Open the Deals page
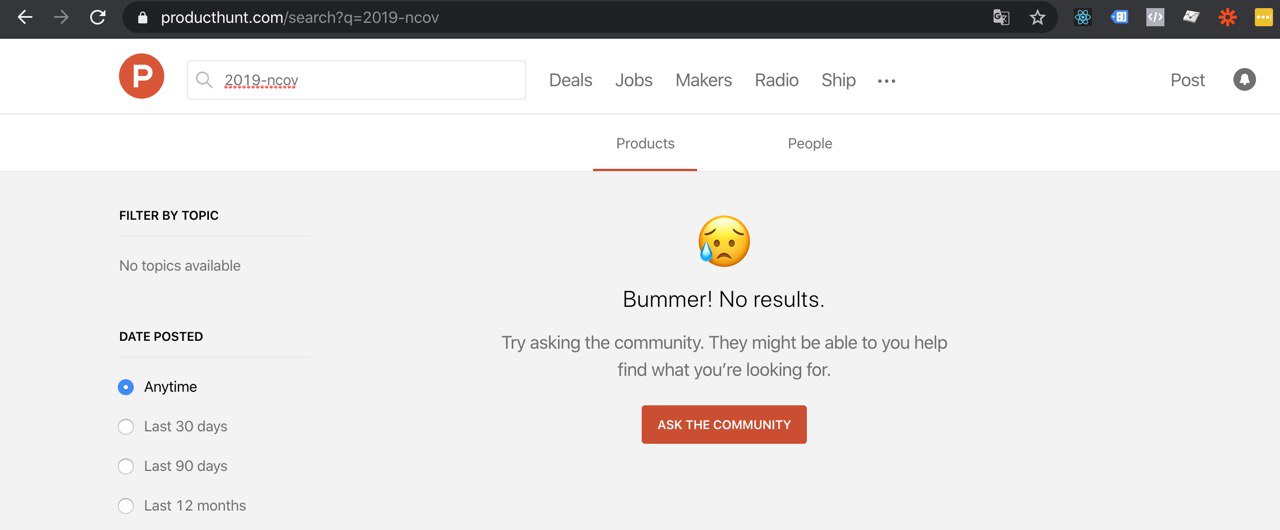 (x=570, y=80)
